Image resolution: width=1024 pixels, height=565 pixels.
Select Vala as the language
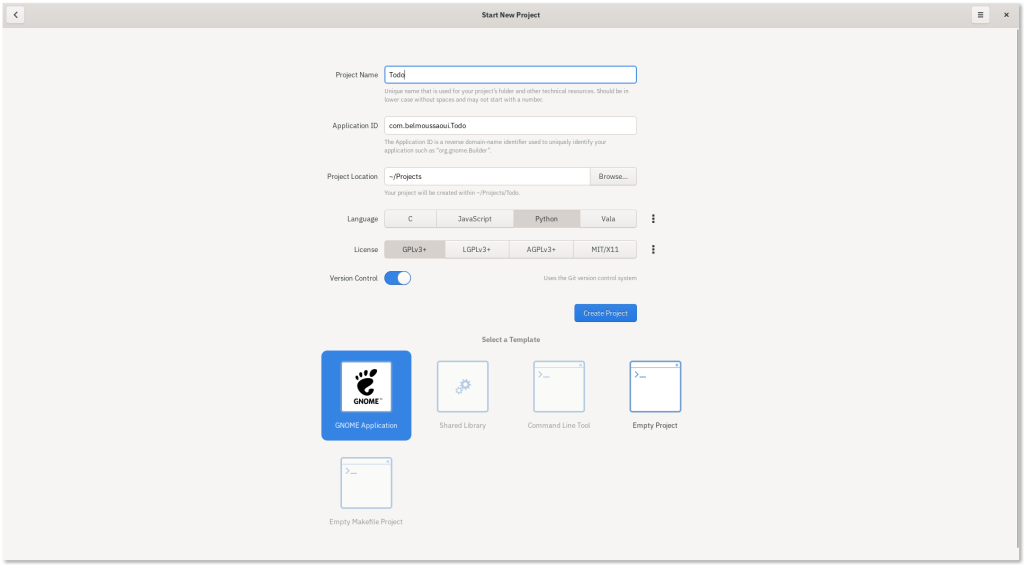(x=608, y=219)
